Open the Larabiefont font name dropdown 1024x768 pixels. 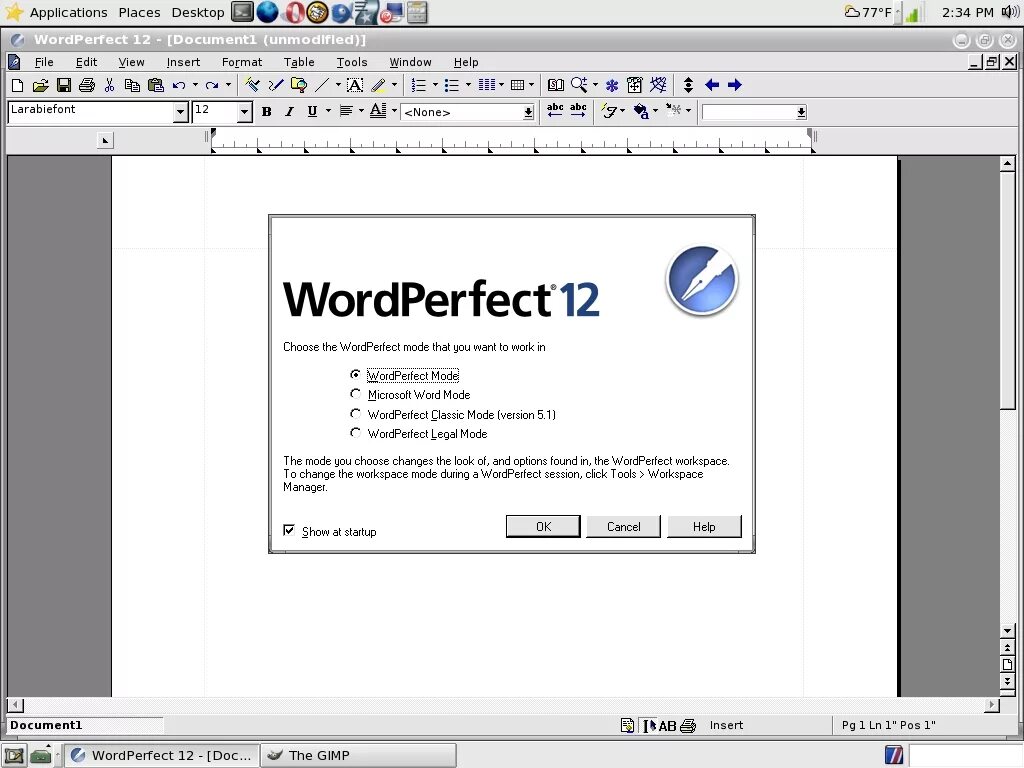click(180, 112)
